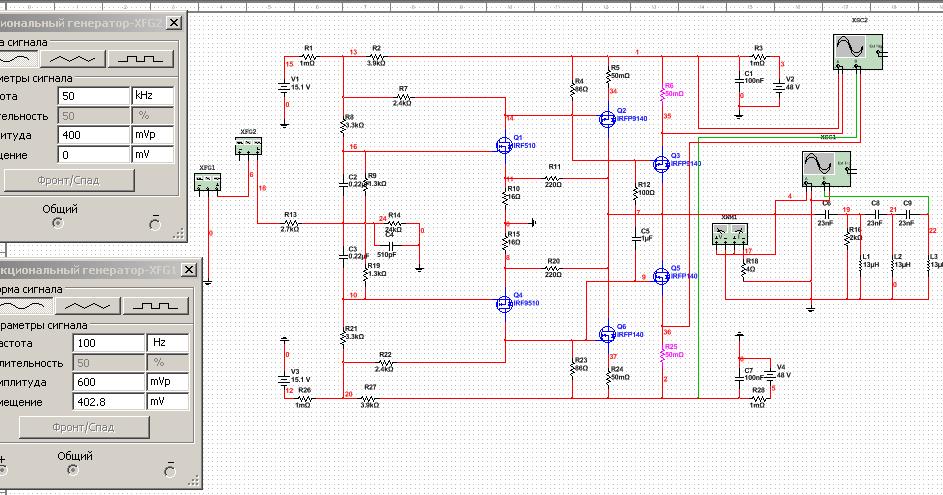Image resolution: width=943 pixels, height=495 pixels.
Task: Select resistor R16 2kΩ
Action: coord(847,239)
